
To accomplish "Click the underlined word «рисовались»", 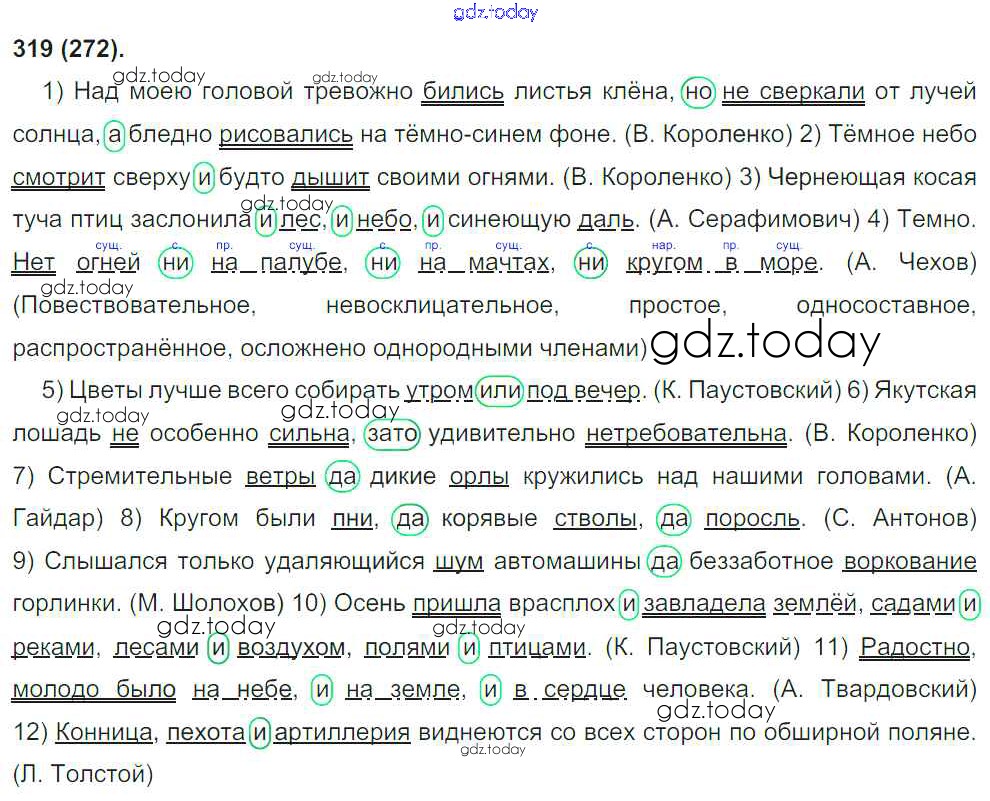I will (286, 135).
